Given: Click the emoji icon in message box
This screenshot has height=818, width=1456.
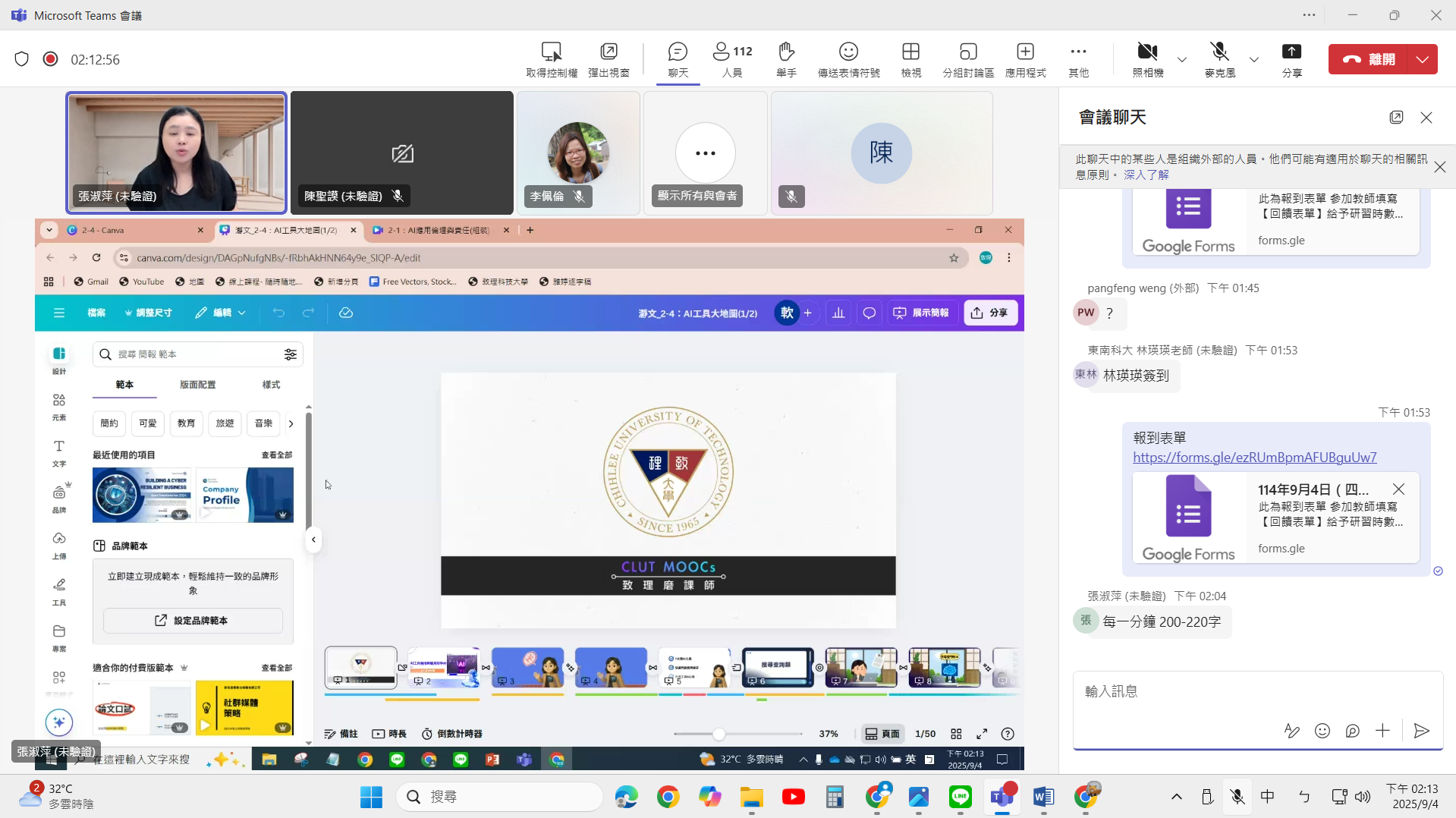Looking at the screenshot, I should pyautogui.click(x=1322, y=731).
